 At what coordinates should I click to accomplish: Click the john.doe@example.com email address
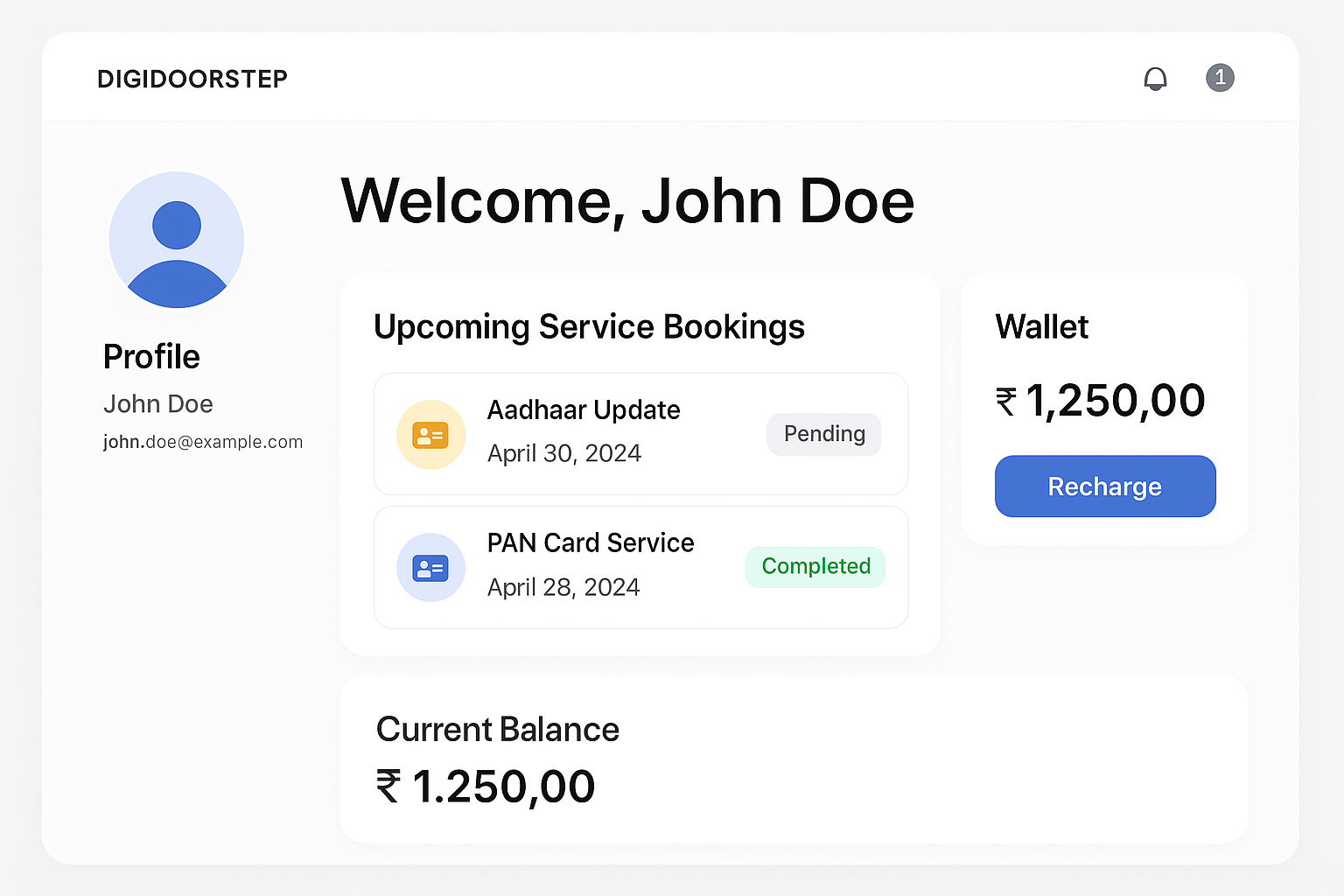click(203, 442)
